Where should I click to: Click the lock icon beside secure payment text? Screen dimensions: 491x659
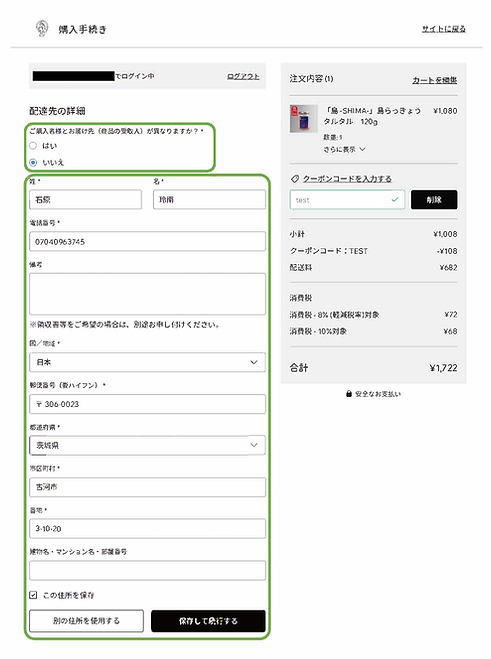tap(348, 394)
